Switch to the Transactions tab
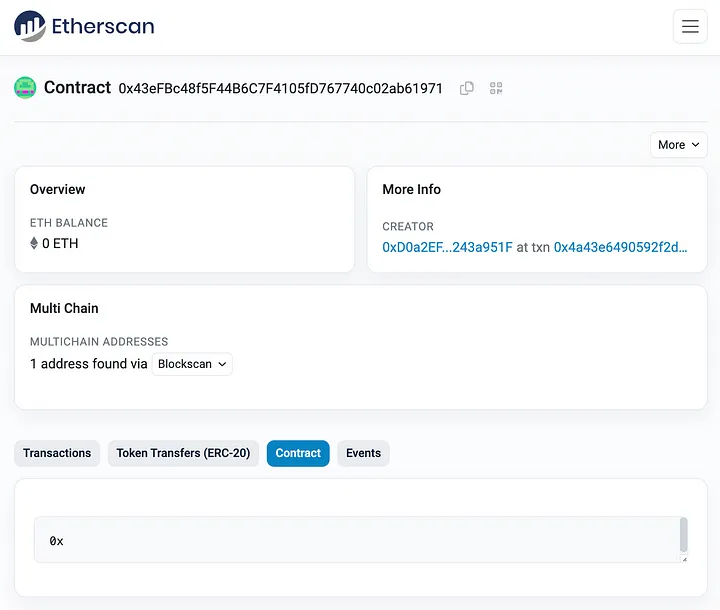 pyautogui.click(x=57, y=453)
